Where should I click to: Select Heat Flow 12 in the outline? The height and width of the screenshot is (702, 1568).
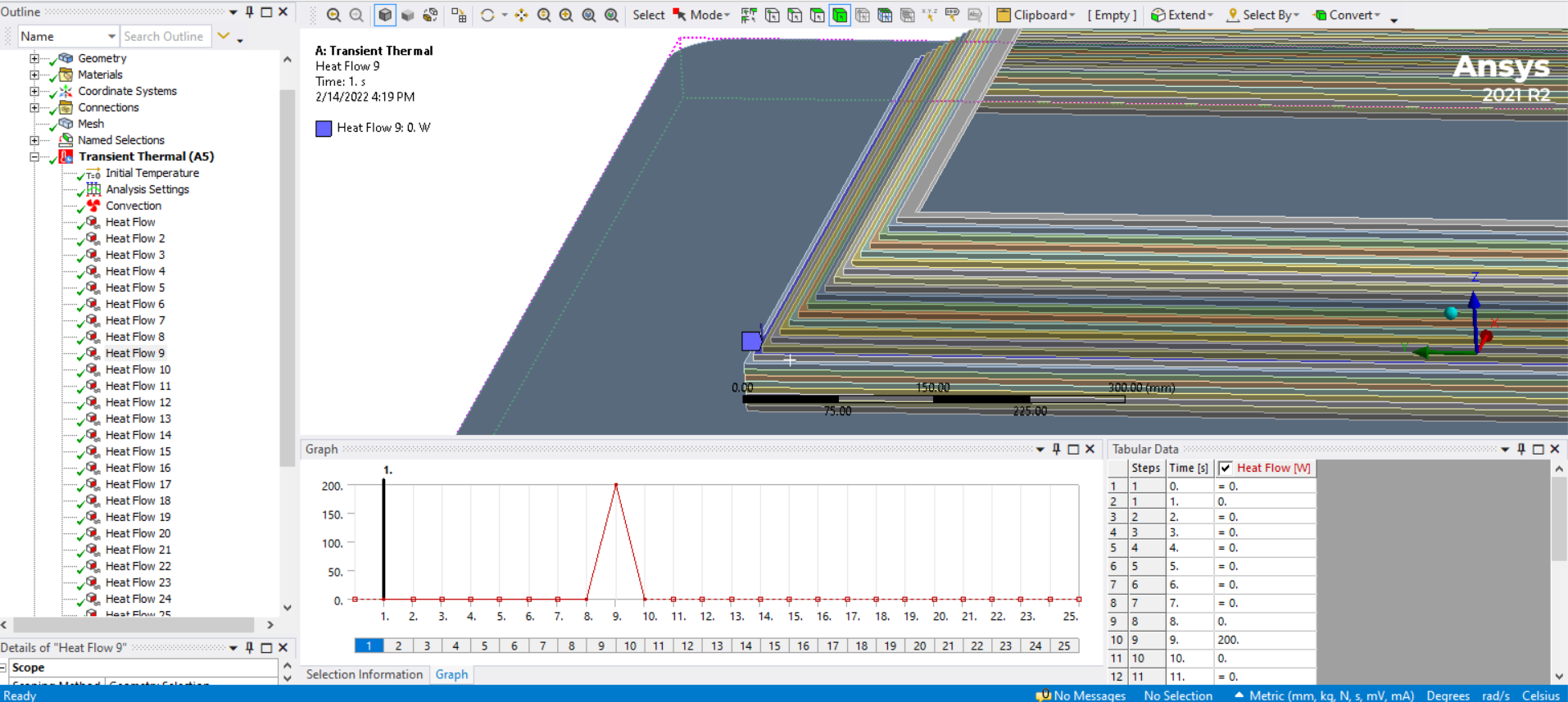tap(138, 402)
